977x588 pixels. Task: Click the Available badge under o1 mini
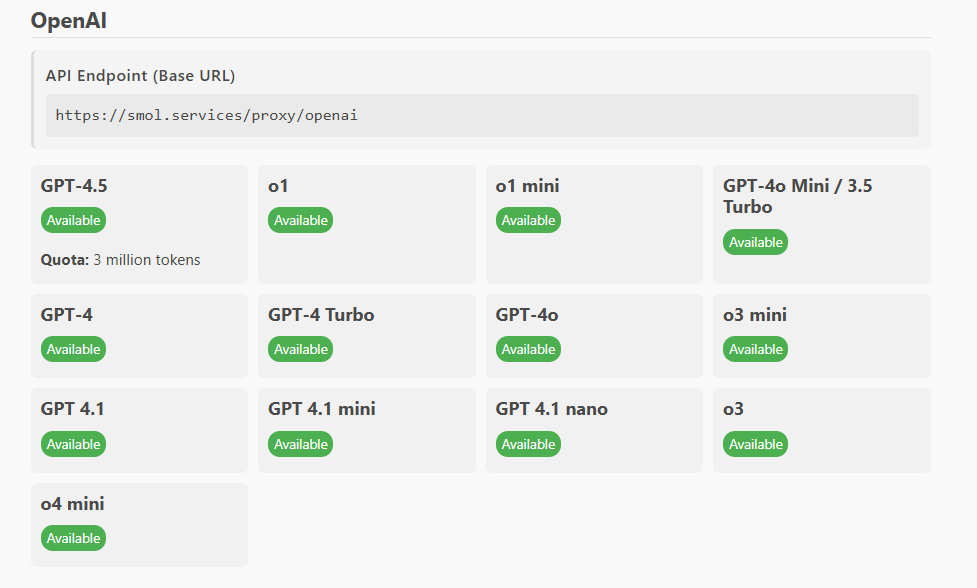528,220
